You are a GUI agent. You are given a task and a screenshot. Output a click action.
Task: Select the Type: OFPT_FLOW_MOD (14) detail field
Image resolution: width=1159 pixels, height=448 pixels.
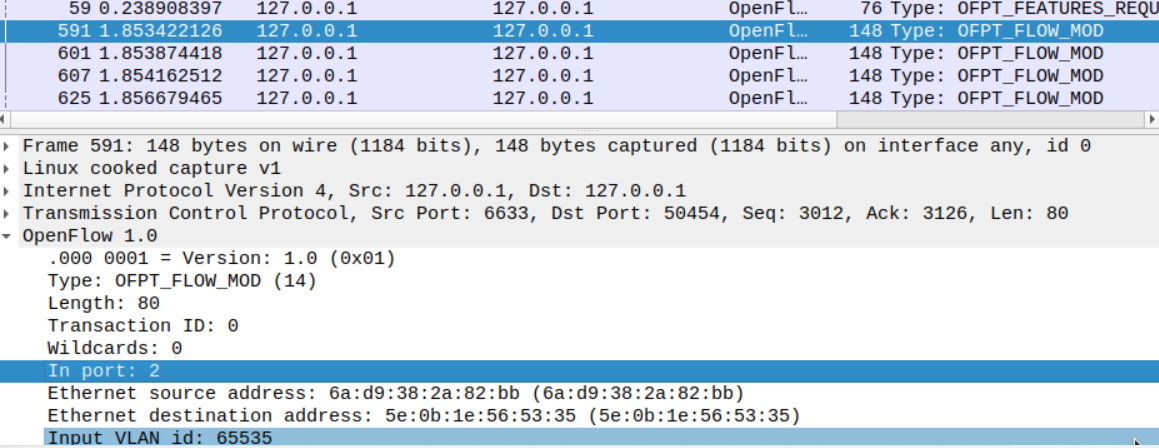click(x=182, y=281)
